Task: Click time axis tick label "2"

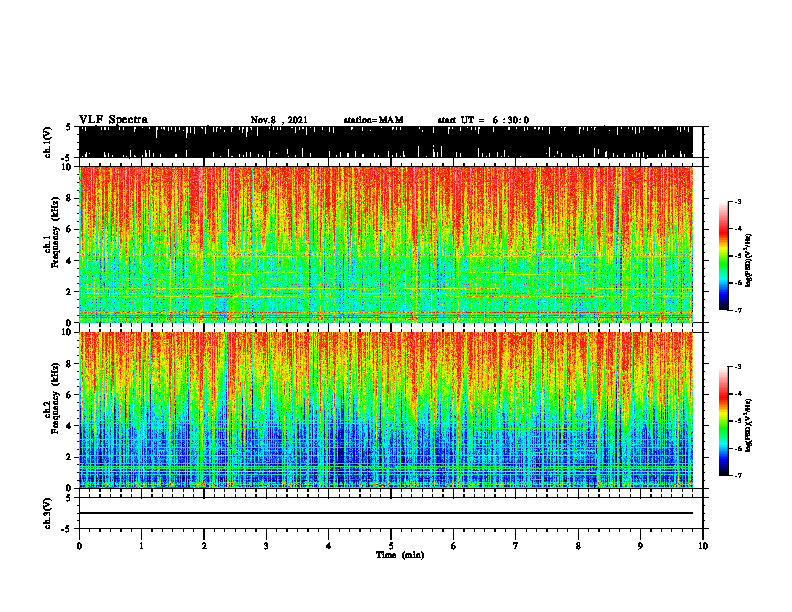Action: point(204,546)
